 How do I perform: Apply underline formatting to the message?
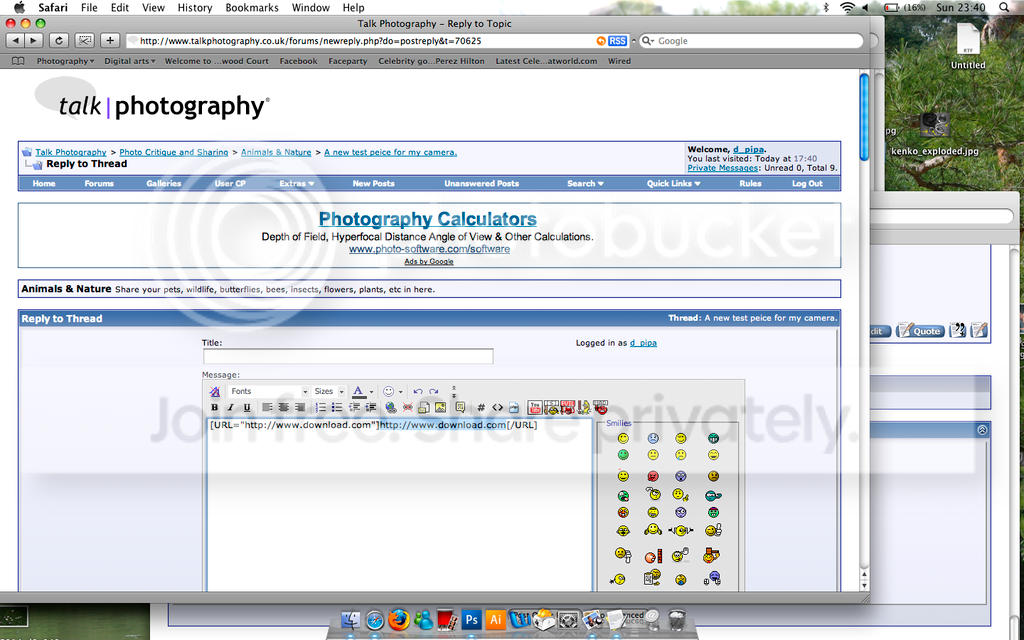247,407
